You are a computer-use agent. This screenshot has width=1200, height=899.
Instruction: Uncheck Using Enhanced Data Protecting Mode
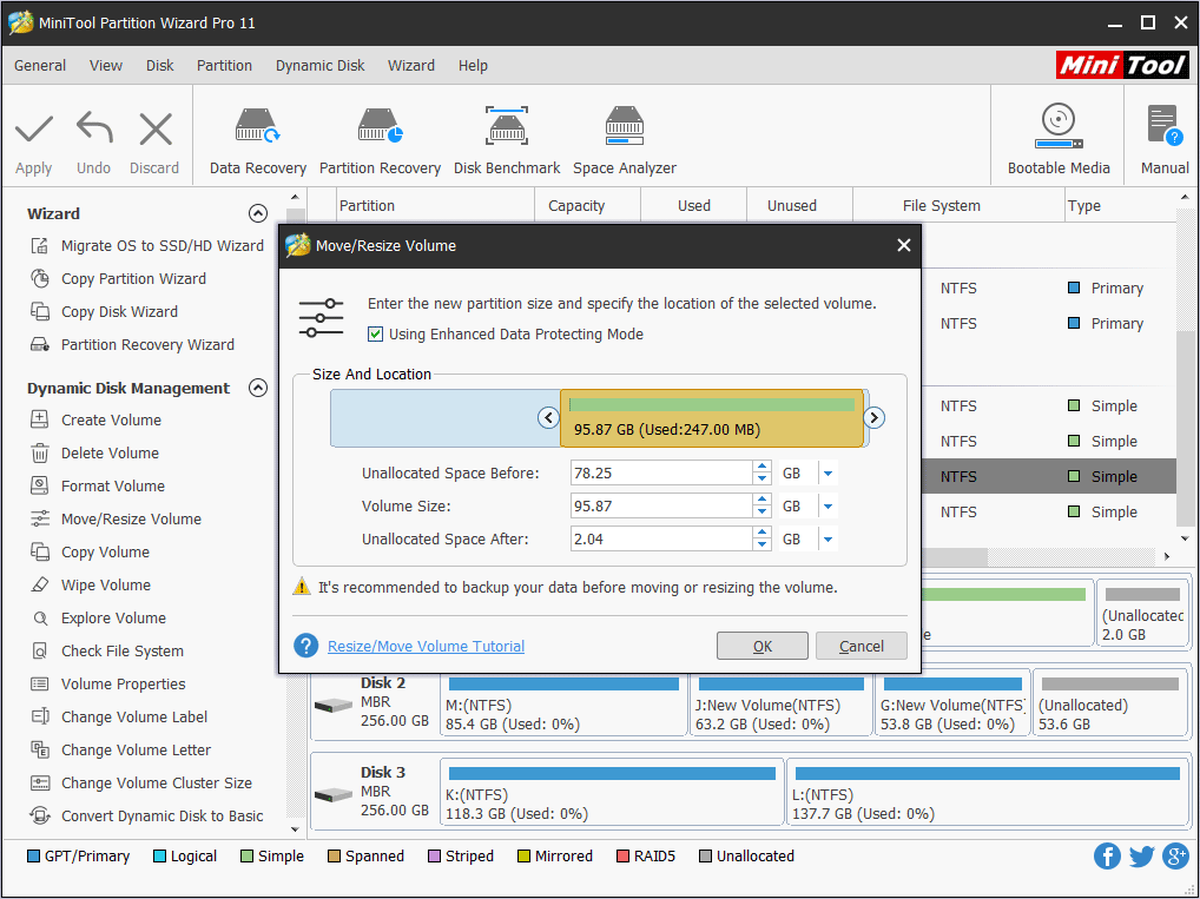pyautogui.click(x=376, y=334)
